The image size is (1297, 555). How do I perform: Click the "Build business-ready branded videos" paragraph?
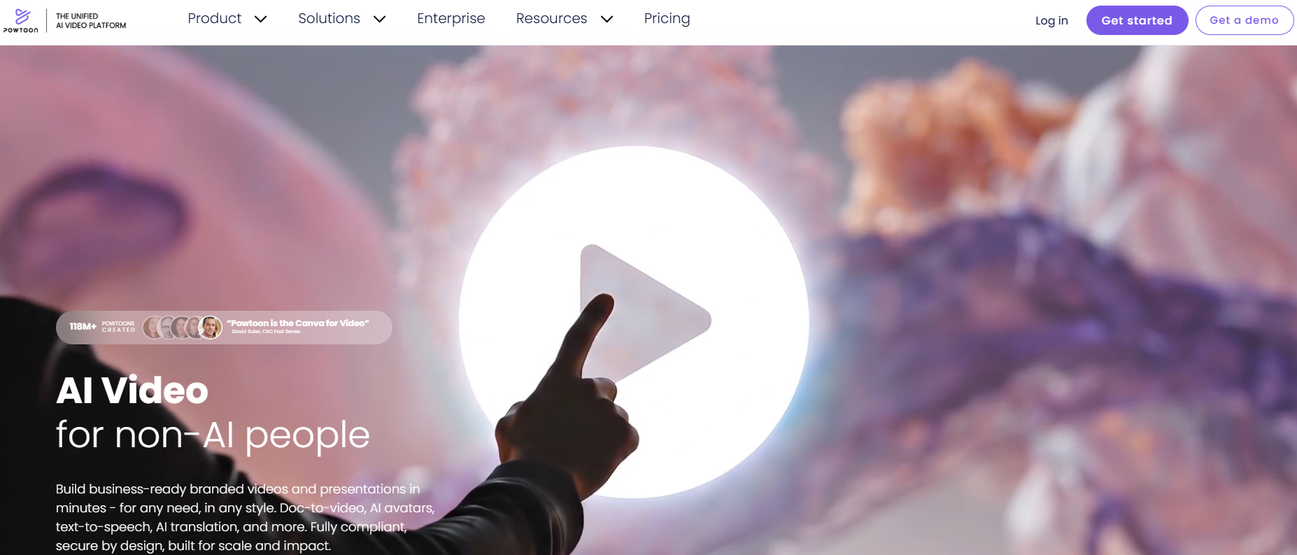[x=245, y=517]
